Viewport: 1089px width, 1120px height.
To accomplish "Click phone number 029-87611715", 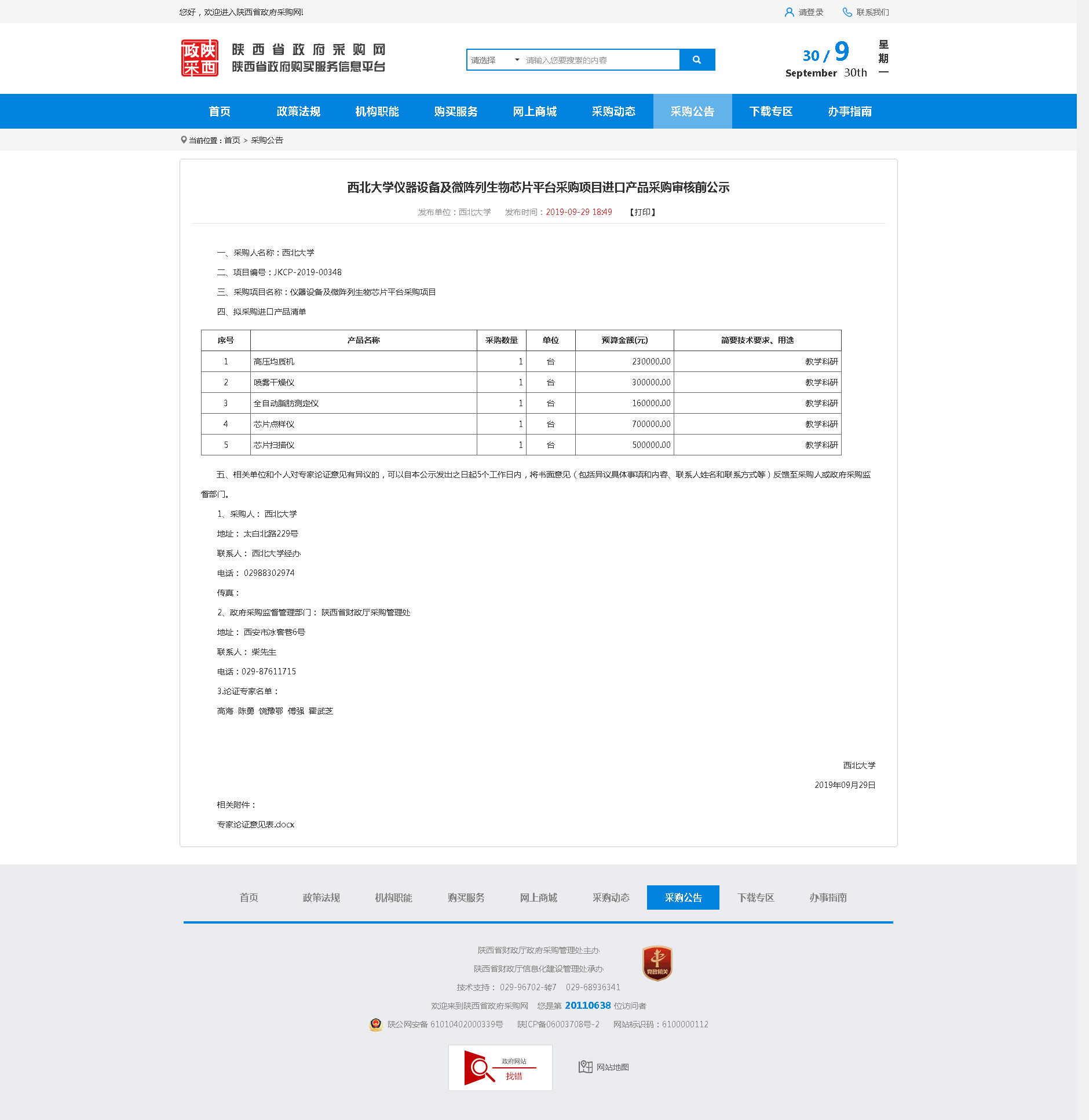I will [x=269, y=672].
